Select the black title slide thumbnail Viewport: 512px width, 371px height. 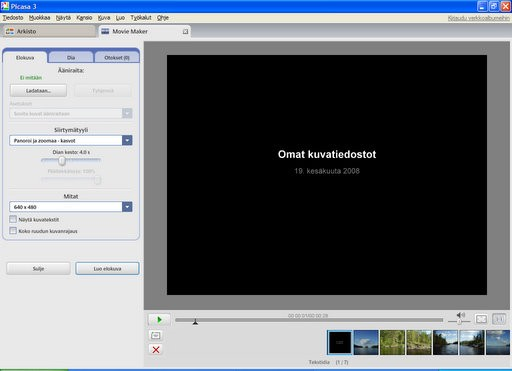[339, 342]
